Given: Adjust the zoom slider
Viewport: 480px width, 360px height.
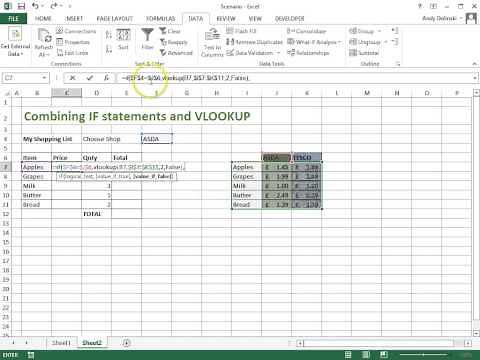Looking at the screenshot, I should (x=423, y=355).
